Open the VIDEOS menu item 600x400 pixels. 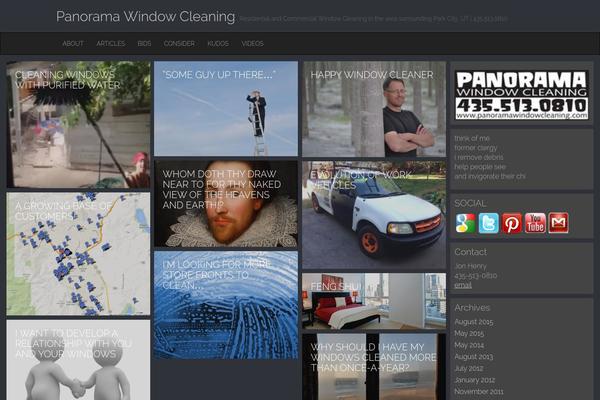[253, 44]
